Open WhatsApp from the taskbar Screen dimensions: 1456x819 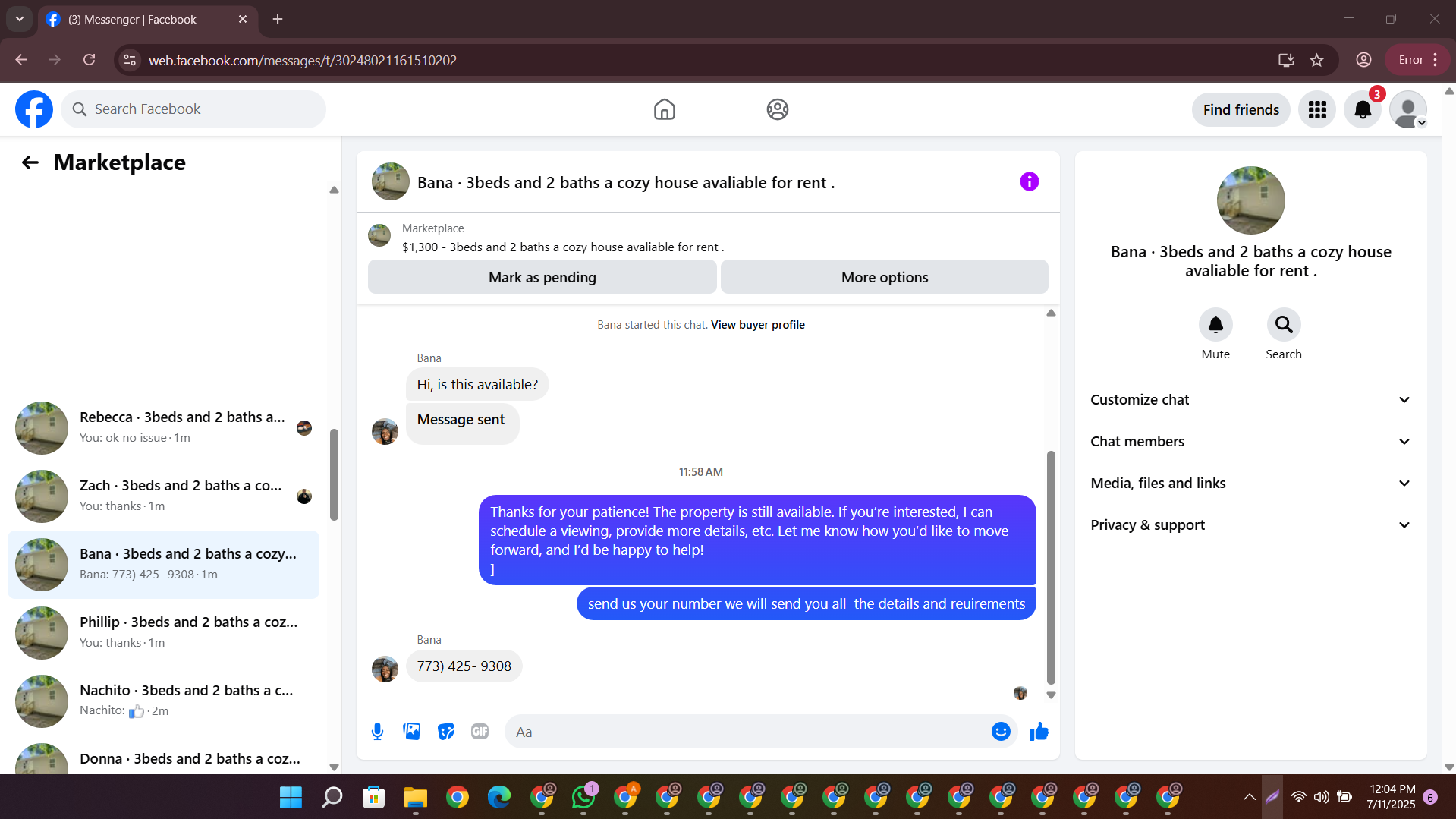point(583,797)
